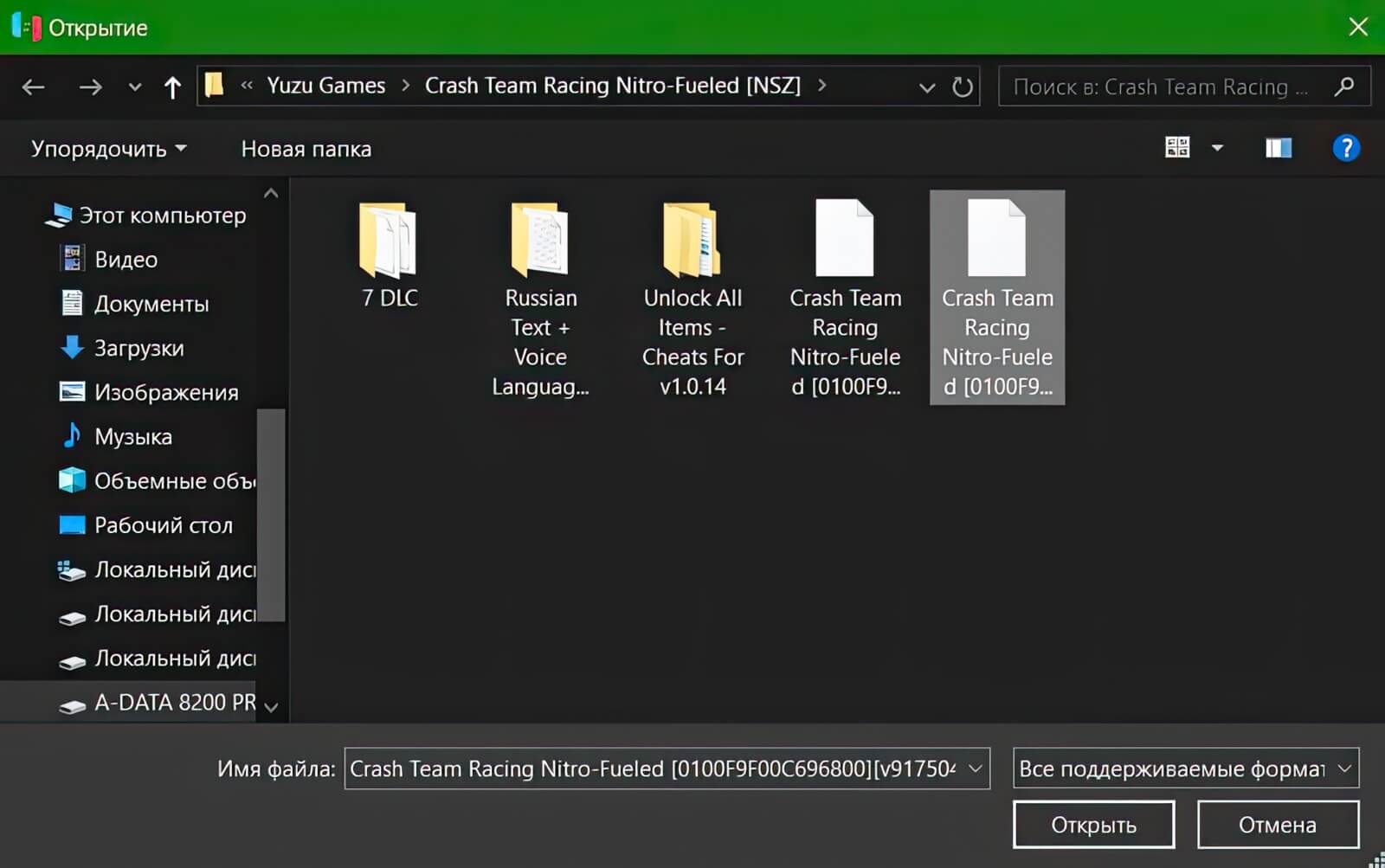This screenshot has width=1385, height=868.
Task: Refresh the current folder view
Action: click(x=963, y=87)
